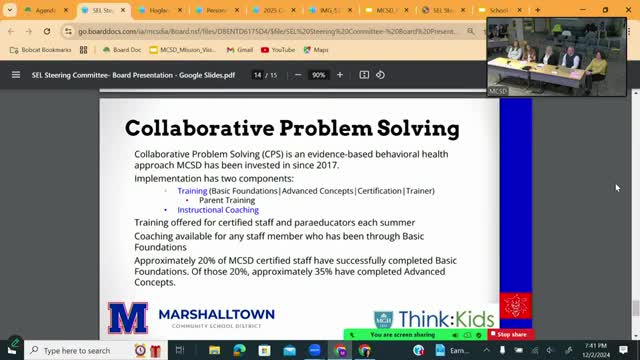Click the MCSD video thumbnail
640x360 pixels.
point(556,57)
